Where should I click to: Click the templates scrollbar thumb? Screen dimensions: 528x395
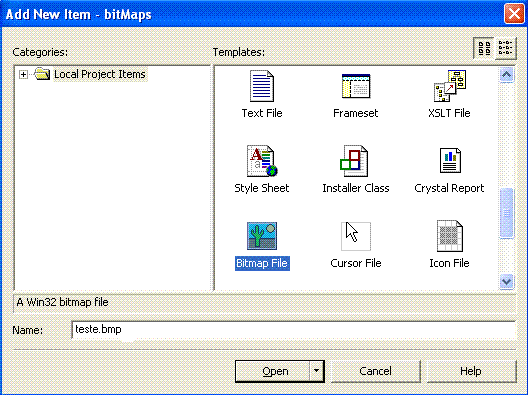point(506,213)
